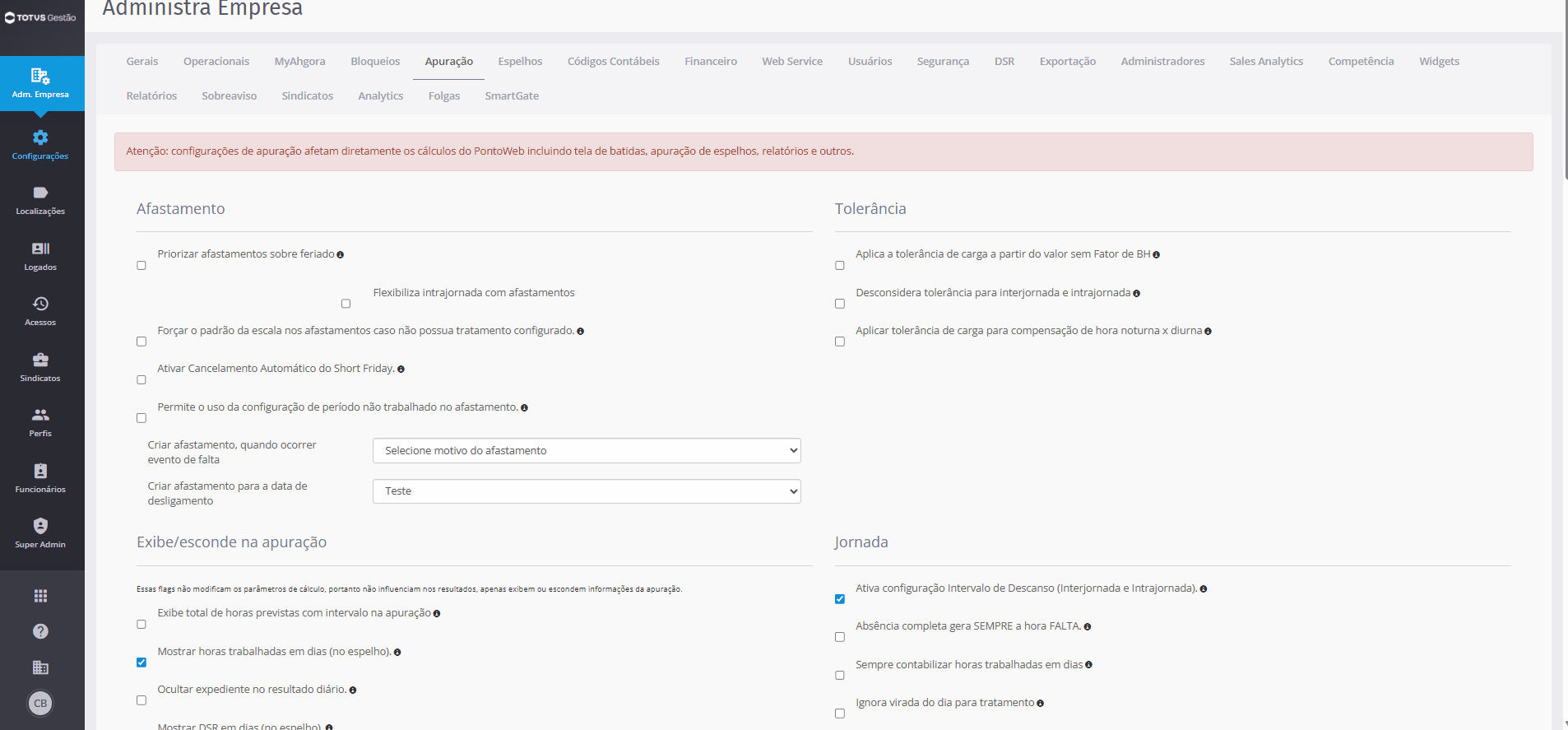The width and height of the screenshot is (1568, 730).
Task: Open the Códigos Contábeis tab
Action: point(614,62)
